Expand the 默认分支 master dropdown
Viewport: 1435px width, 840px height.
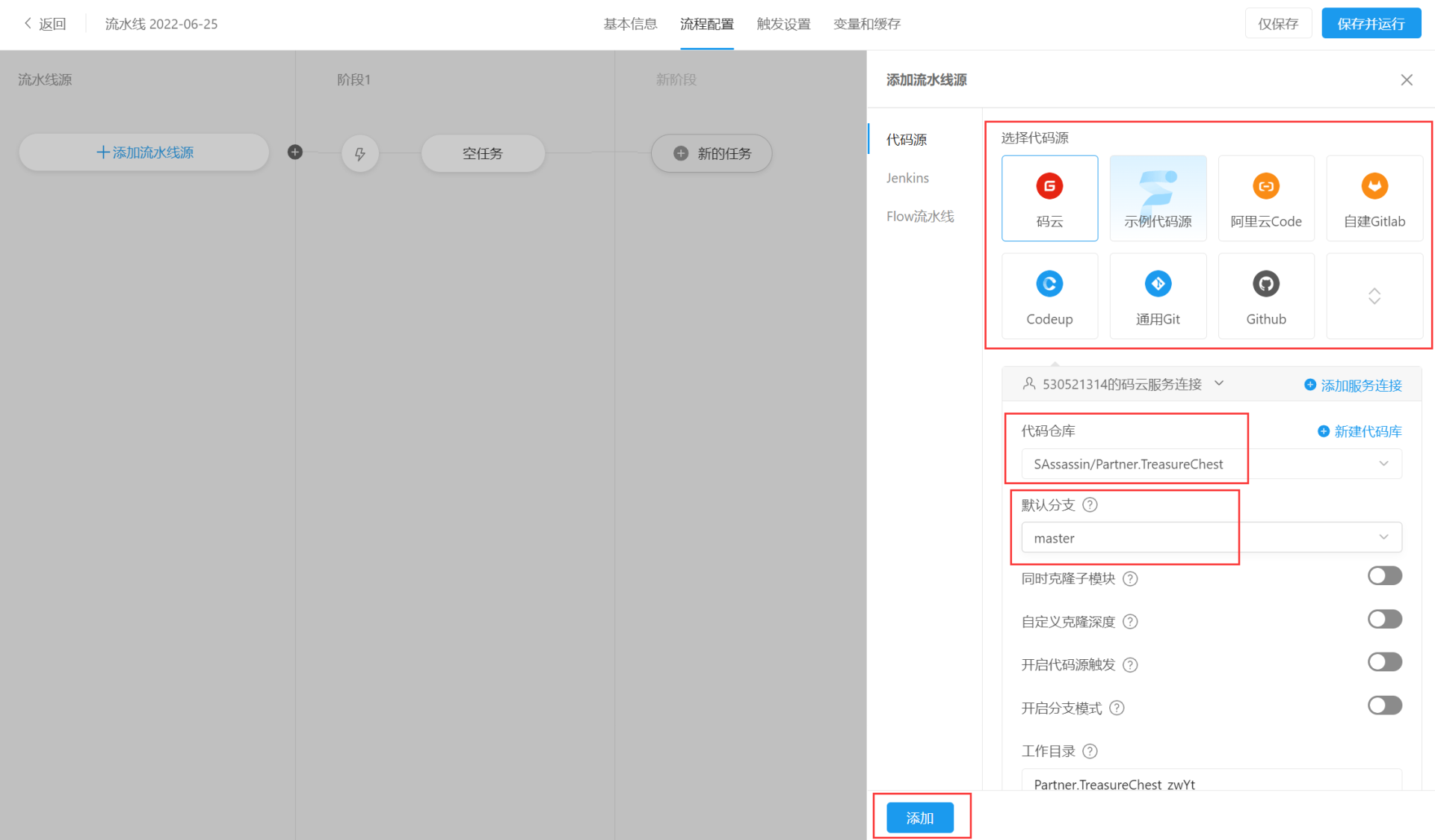coord(1211,538)
